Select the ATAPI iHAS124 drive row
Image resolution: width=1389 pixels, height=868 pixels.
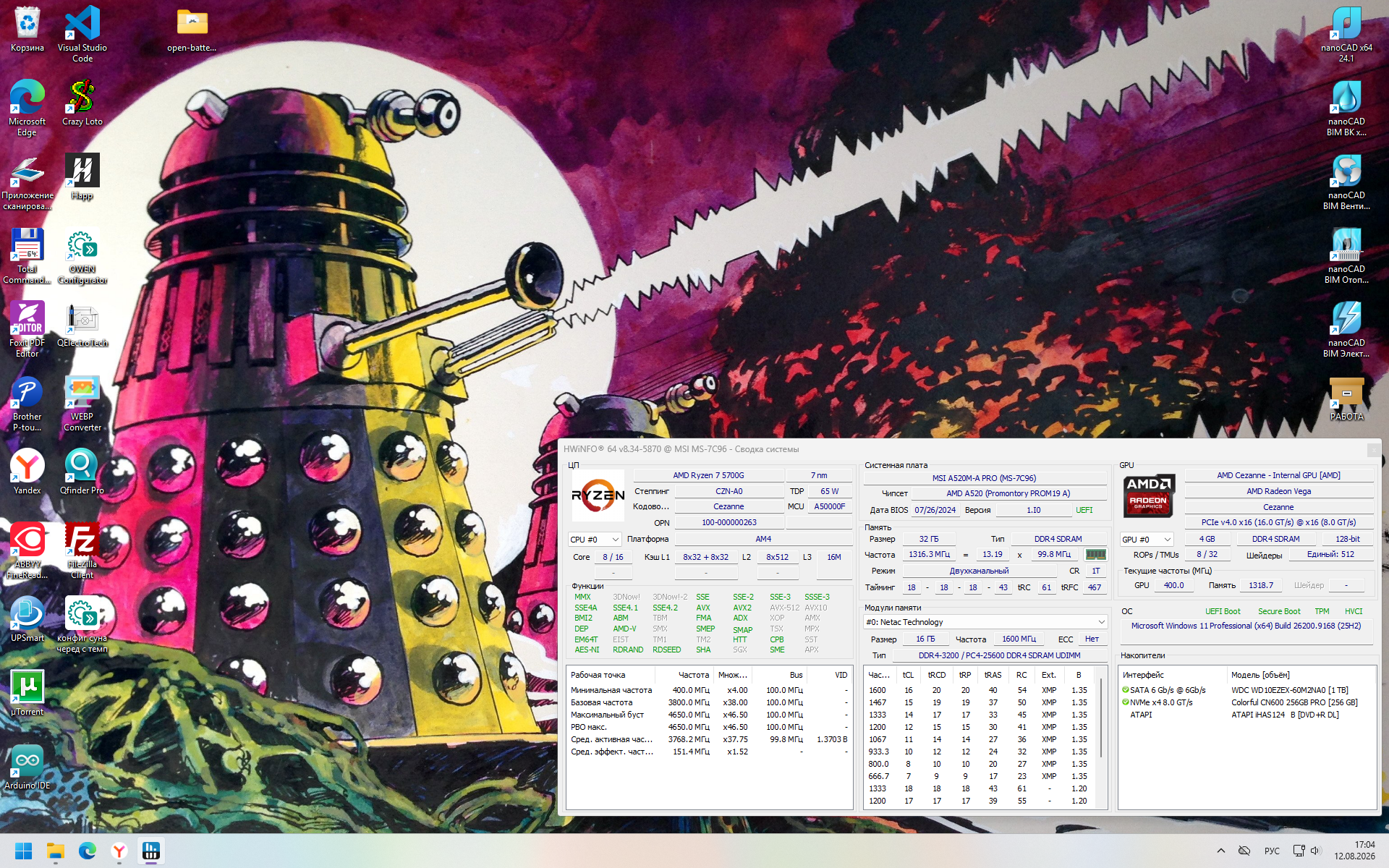pyautogui.click(x=1246, y=715)
